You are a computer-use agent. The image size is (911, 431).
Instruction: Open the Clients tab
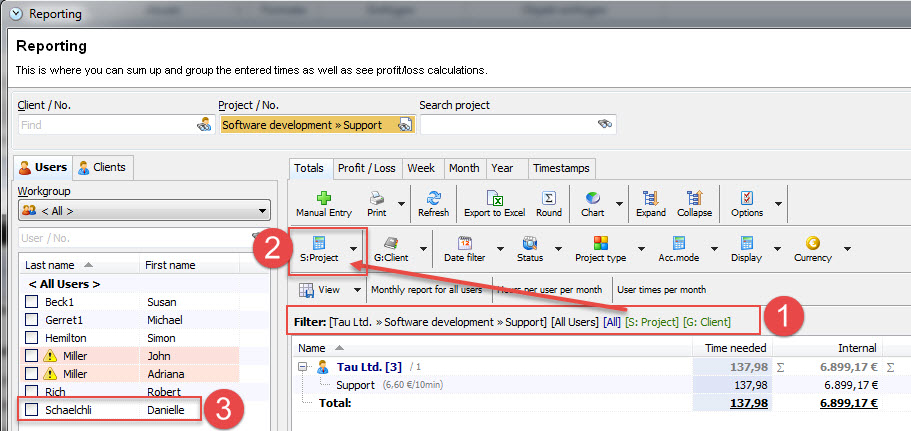pos(102,167)
